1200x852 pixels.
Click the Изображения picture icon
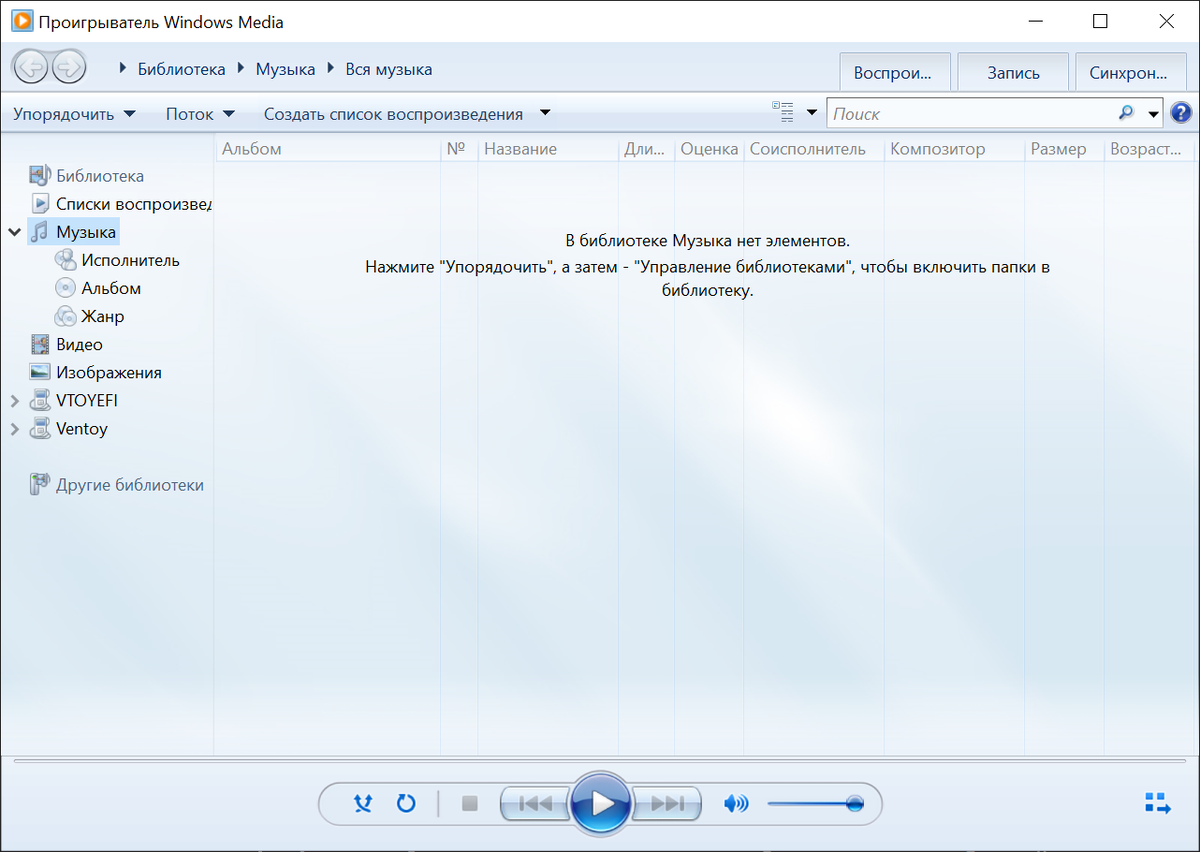[x=40, y=372]
